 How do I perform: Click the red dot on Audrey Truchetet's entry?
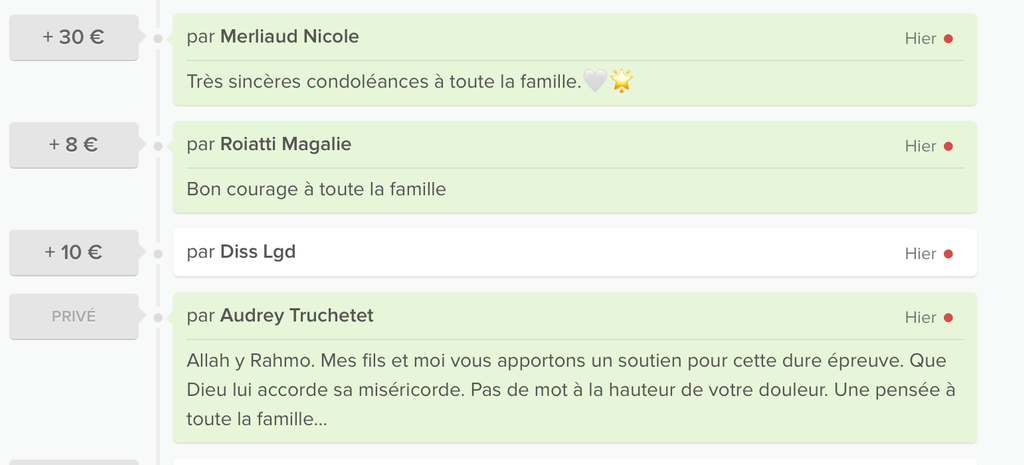(x=948, y=318)
